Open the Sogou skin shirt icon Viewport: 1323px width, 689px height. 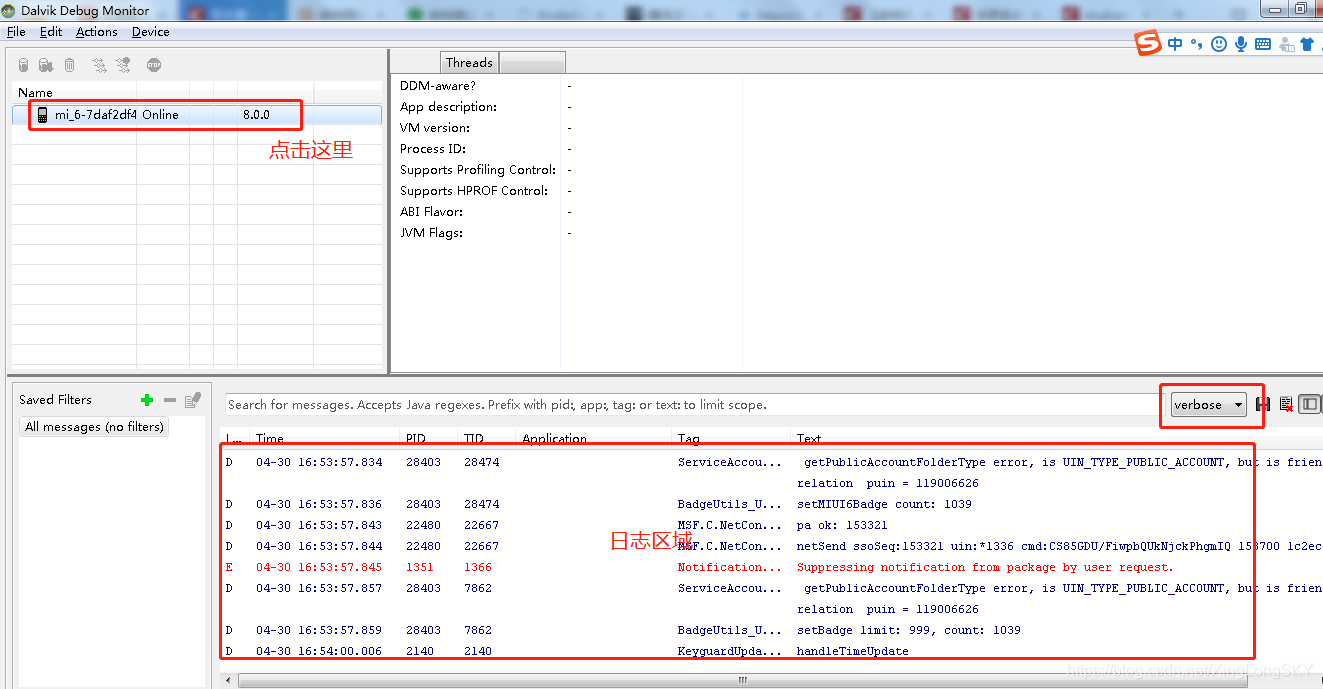tap(1307, 44)
